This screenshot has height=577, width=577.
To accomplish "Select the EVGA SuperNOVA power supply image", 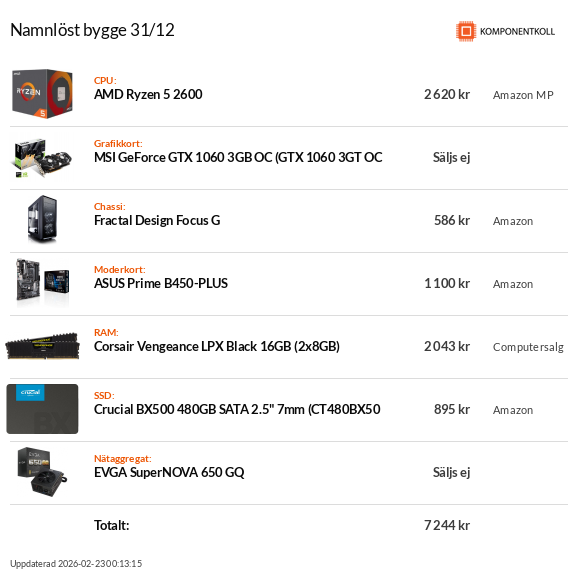I will pyautogui.click(x=42, y=472).
